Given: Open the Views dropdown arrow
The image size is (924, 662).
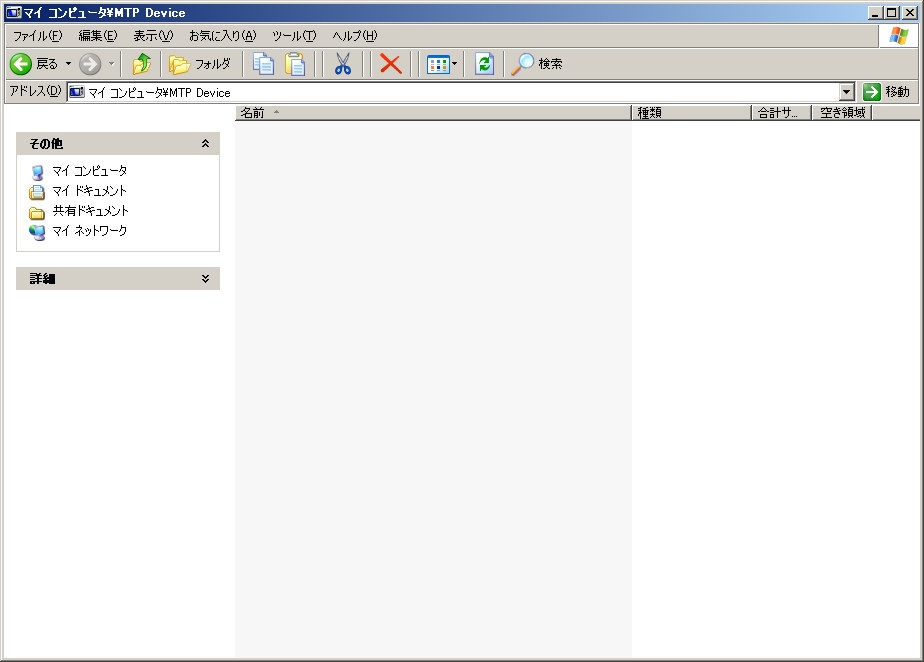Looking at the screenshot, I should (454, 64).
